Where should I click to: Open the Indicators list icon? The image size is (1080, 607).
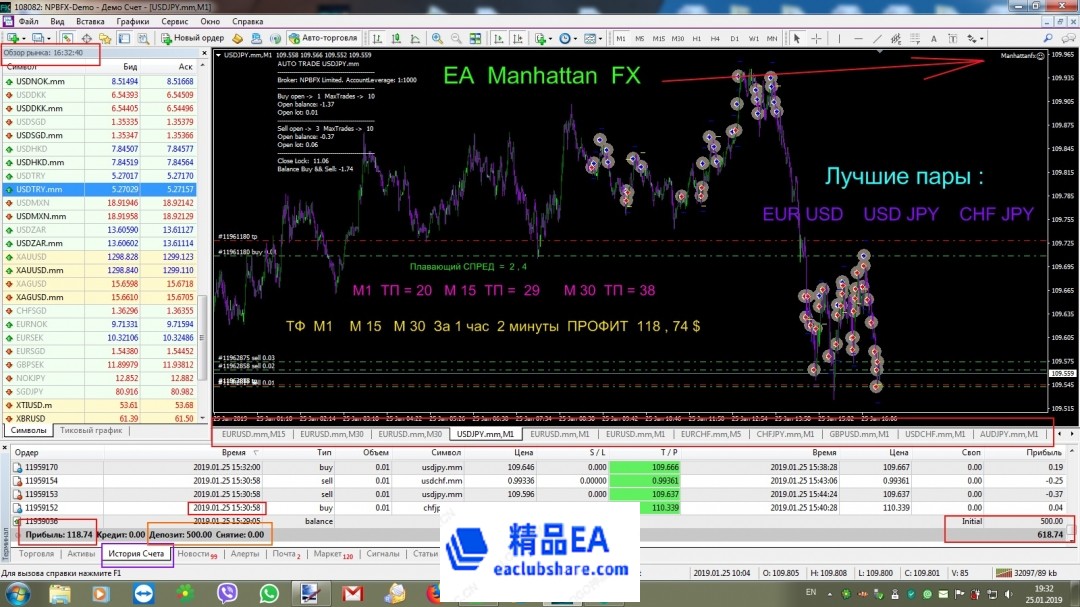(539, 37)
